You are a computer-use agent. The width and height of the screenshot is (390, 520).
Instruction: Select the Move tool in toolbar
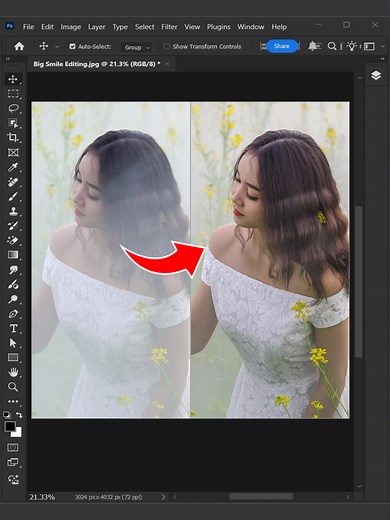click(13, 79)
